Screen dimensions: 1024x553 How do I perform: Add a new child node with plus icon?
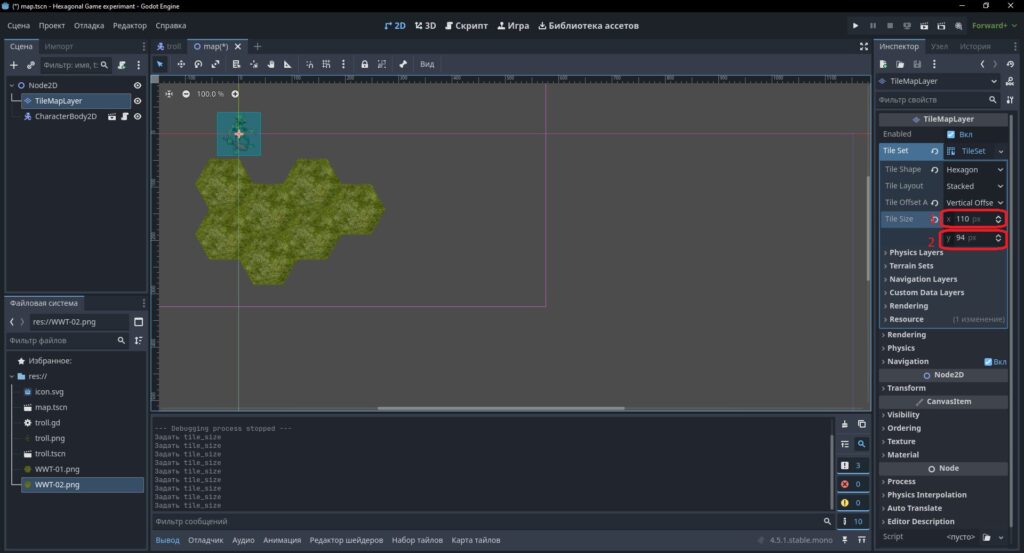[x=14, y=65]
